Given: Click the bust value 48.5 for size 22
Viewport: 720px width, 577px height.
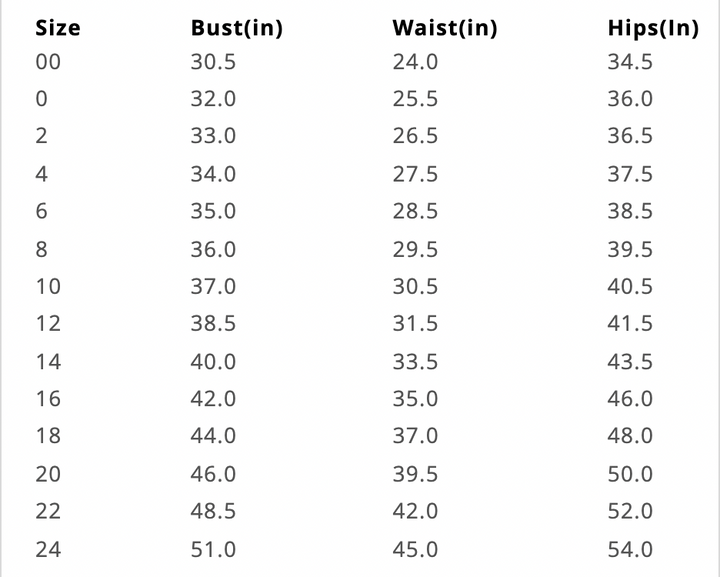Looking at the screenshot, I should pyautogui.click(x=213, y=511).
